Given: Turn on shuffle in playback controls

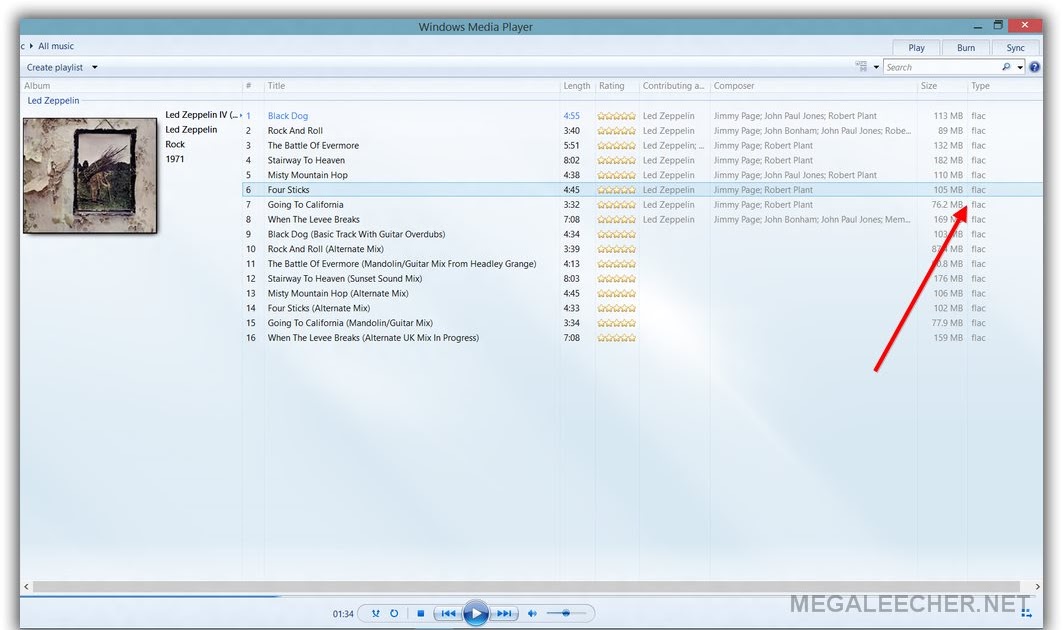Looking at the screenshot, I should 376,613.
